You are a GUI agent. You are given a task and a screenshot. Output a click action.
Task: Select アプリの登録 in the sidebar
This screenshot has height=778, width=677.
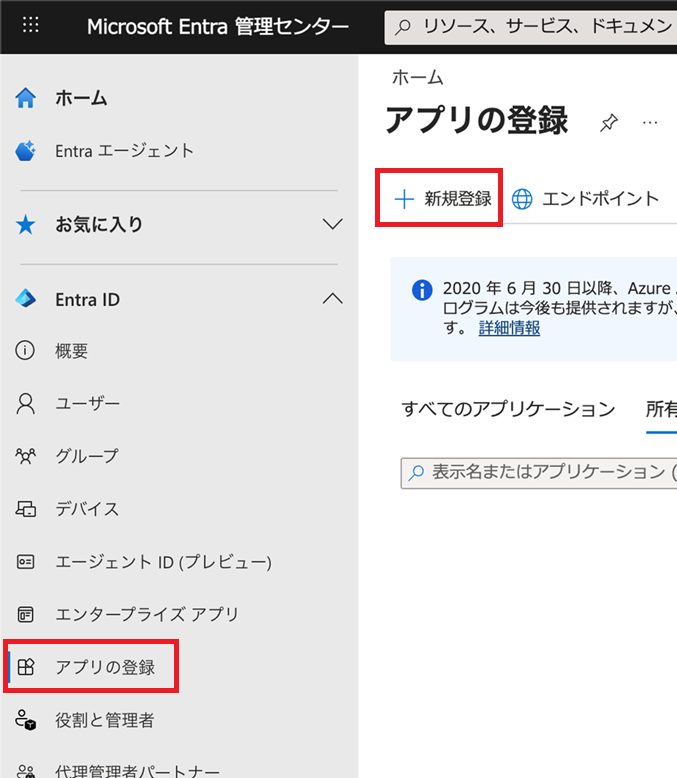pos(104,667)
